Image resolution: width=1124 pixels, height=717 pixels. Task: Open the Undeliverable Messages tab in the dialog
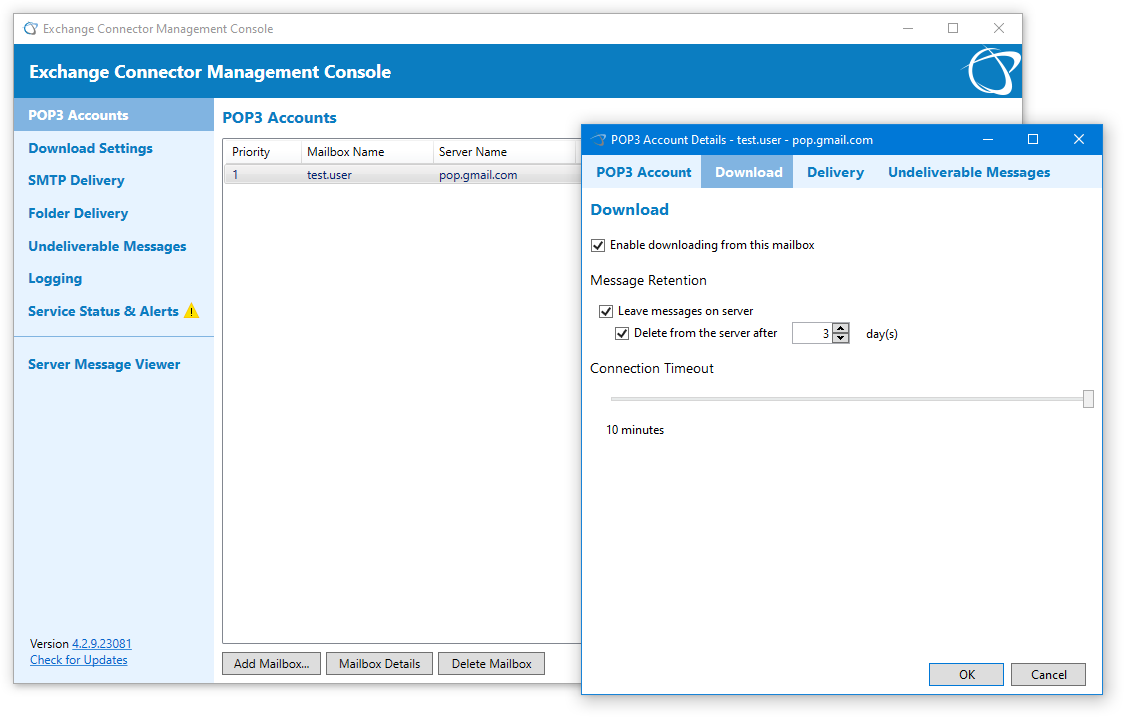click(968, 172)
